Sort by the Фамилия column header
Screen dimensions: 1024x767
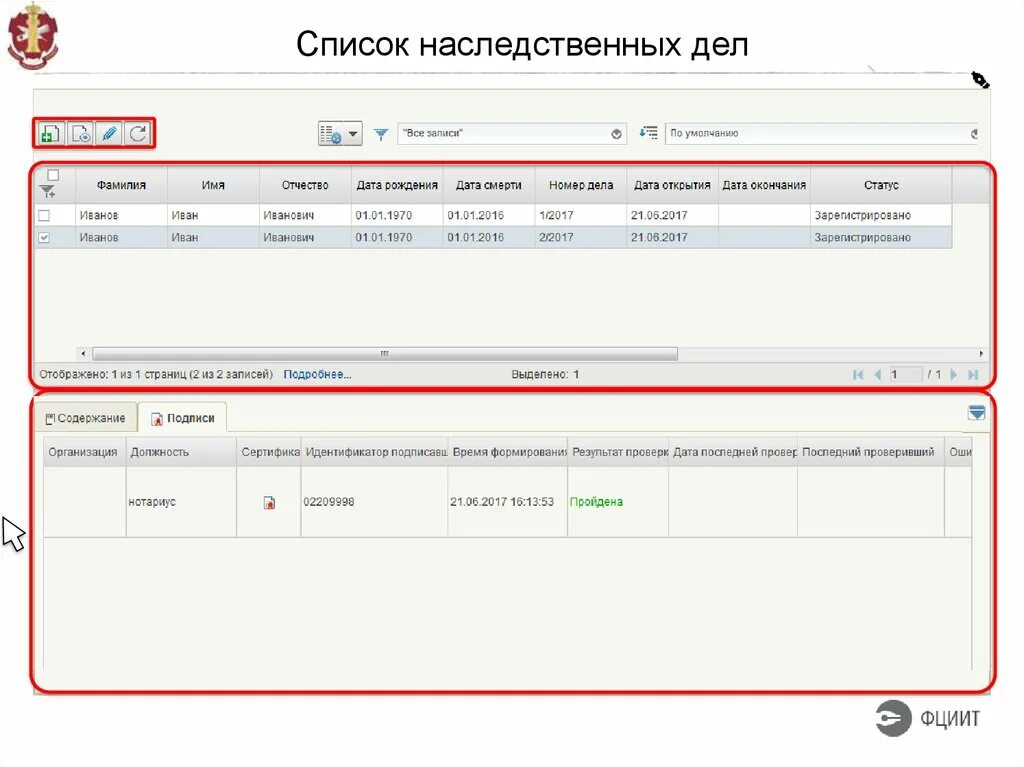[121, 186]
